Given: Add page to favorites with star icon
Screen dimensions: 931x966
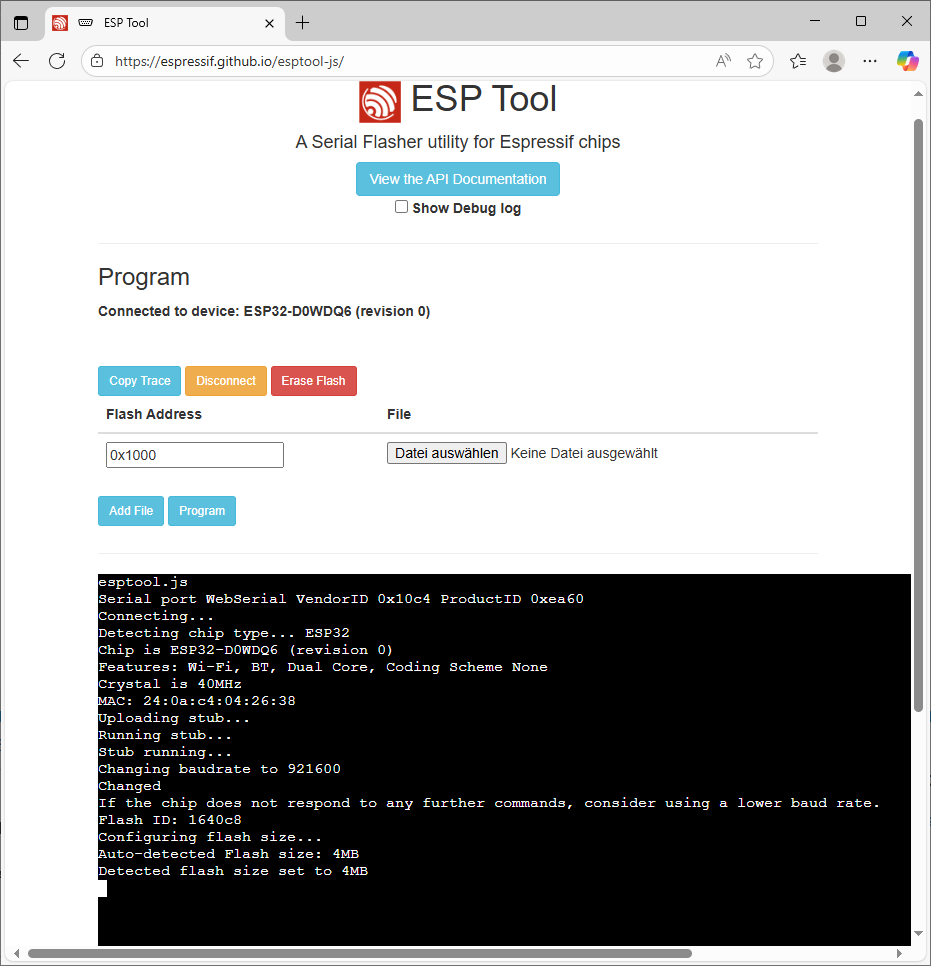Looking at the screenshot, I should point(755,61).
